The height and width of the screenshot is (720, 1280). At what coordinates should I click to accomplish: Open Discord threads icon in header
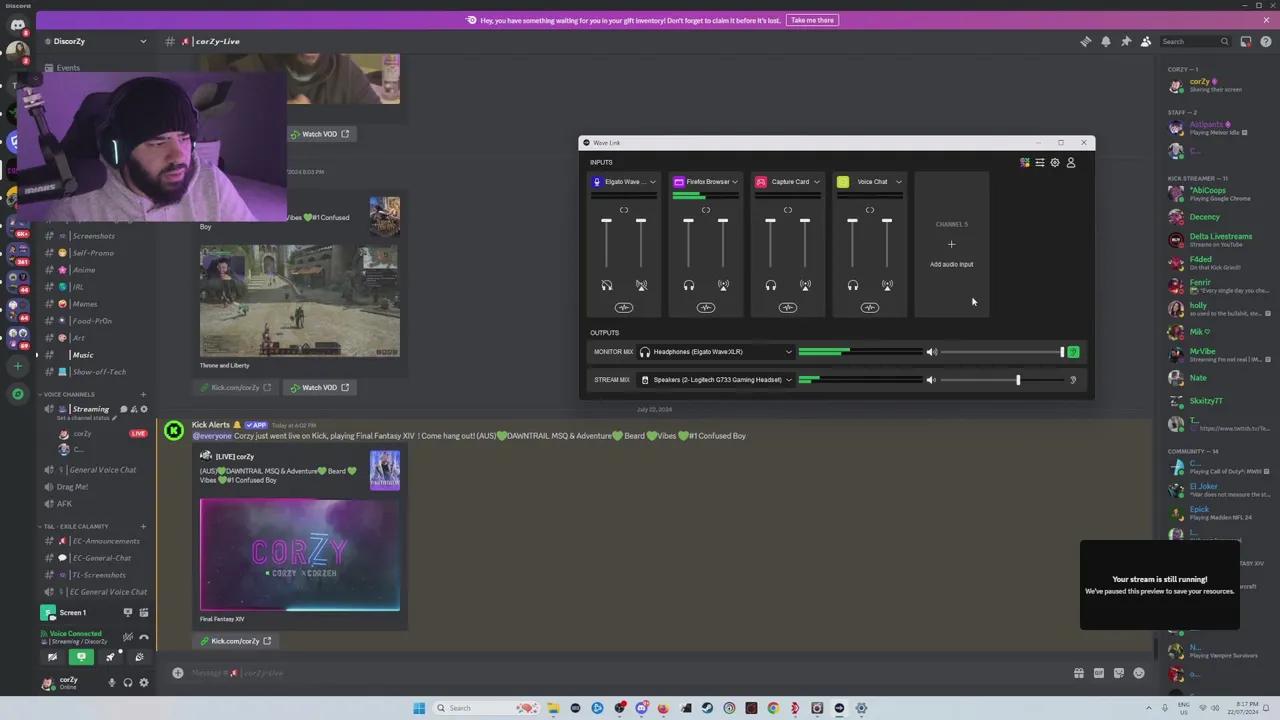(x=1086, y=41)
